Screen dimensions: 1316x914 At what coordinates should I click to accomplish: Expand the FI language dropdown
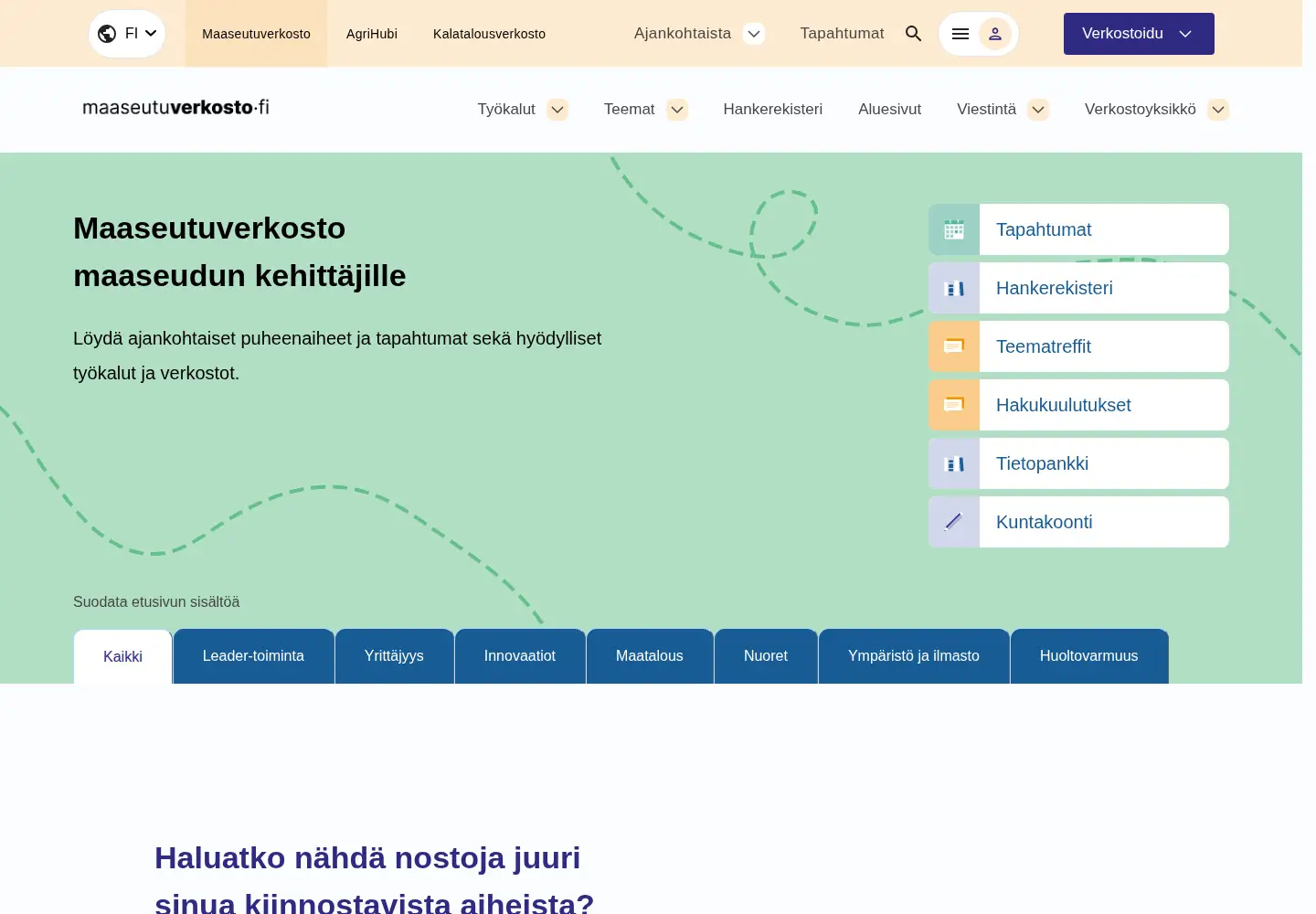(x=127, y=34)
